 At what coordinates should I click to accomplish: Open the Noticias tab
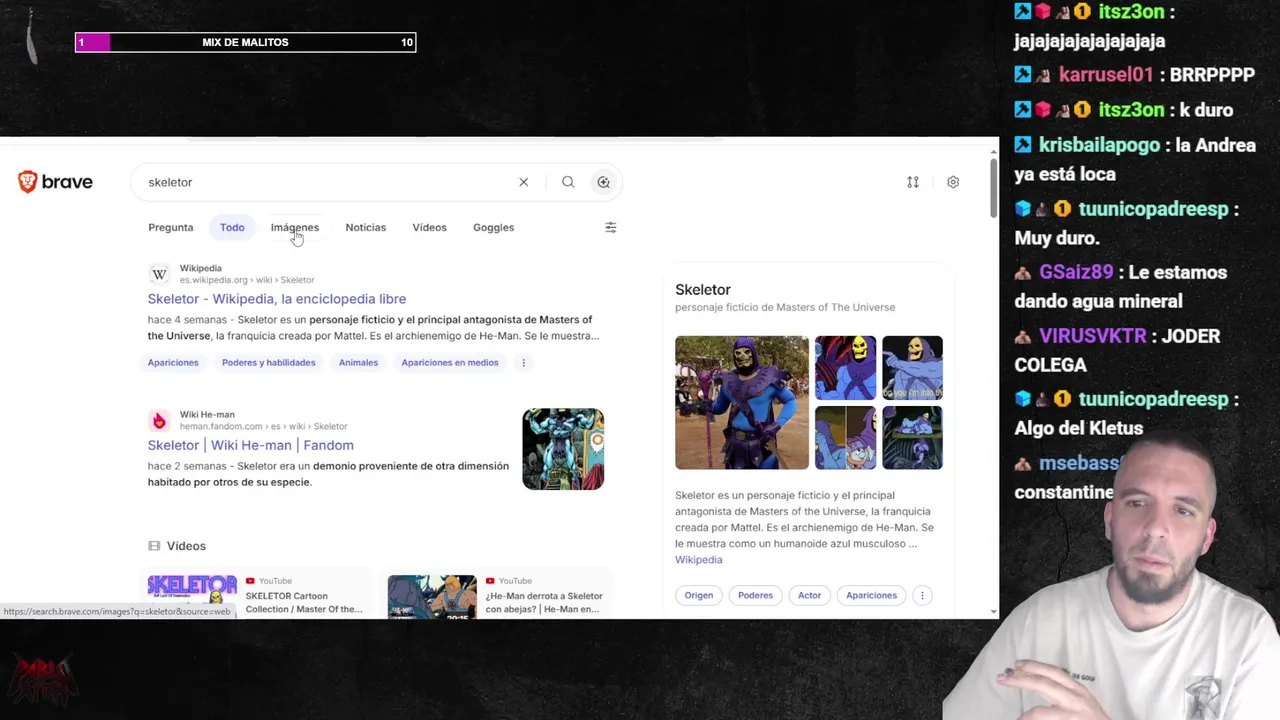click(x=365, y=227)
